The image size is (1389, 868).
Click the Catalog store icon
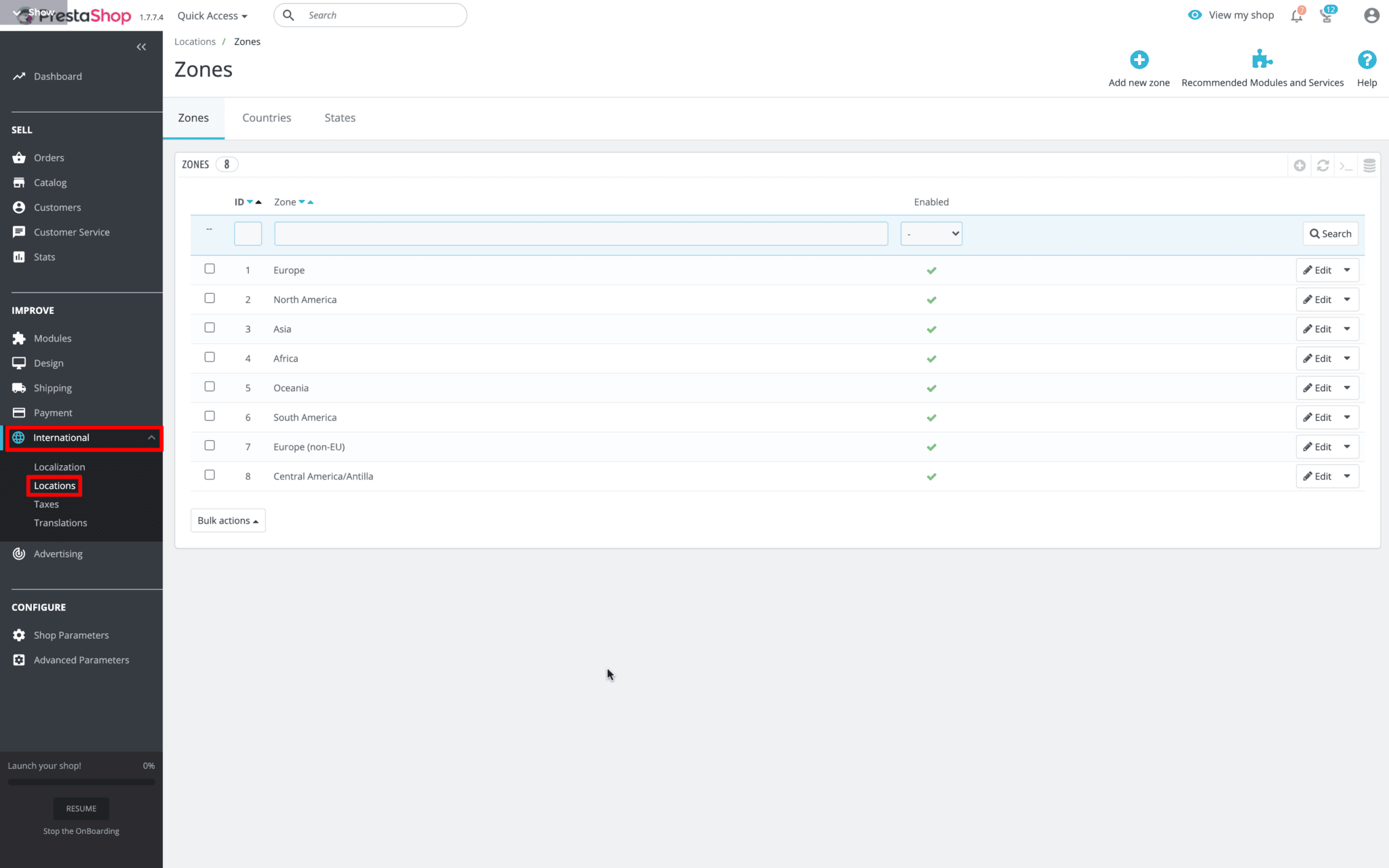[x=19, y=182]
